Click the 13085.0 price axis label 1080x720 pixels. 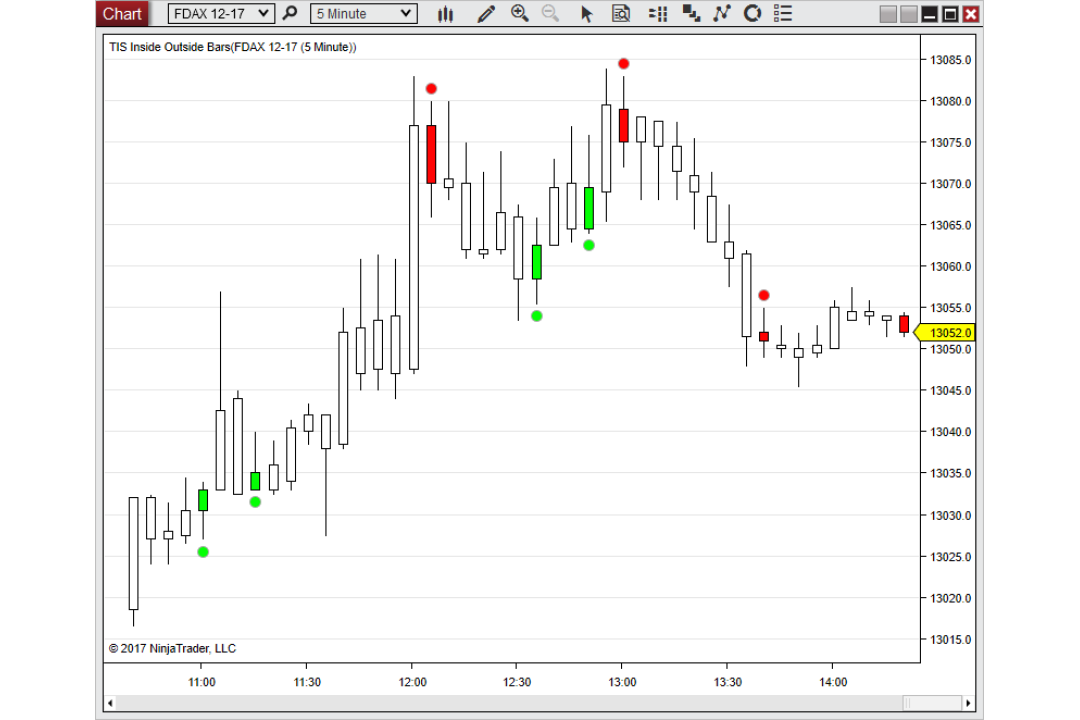pos(951,60)
